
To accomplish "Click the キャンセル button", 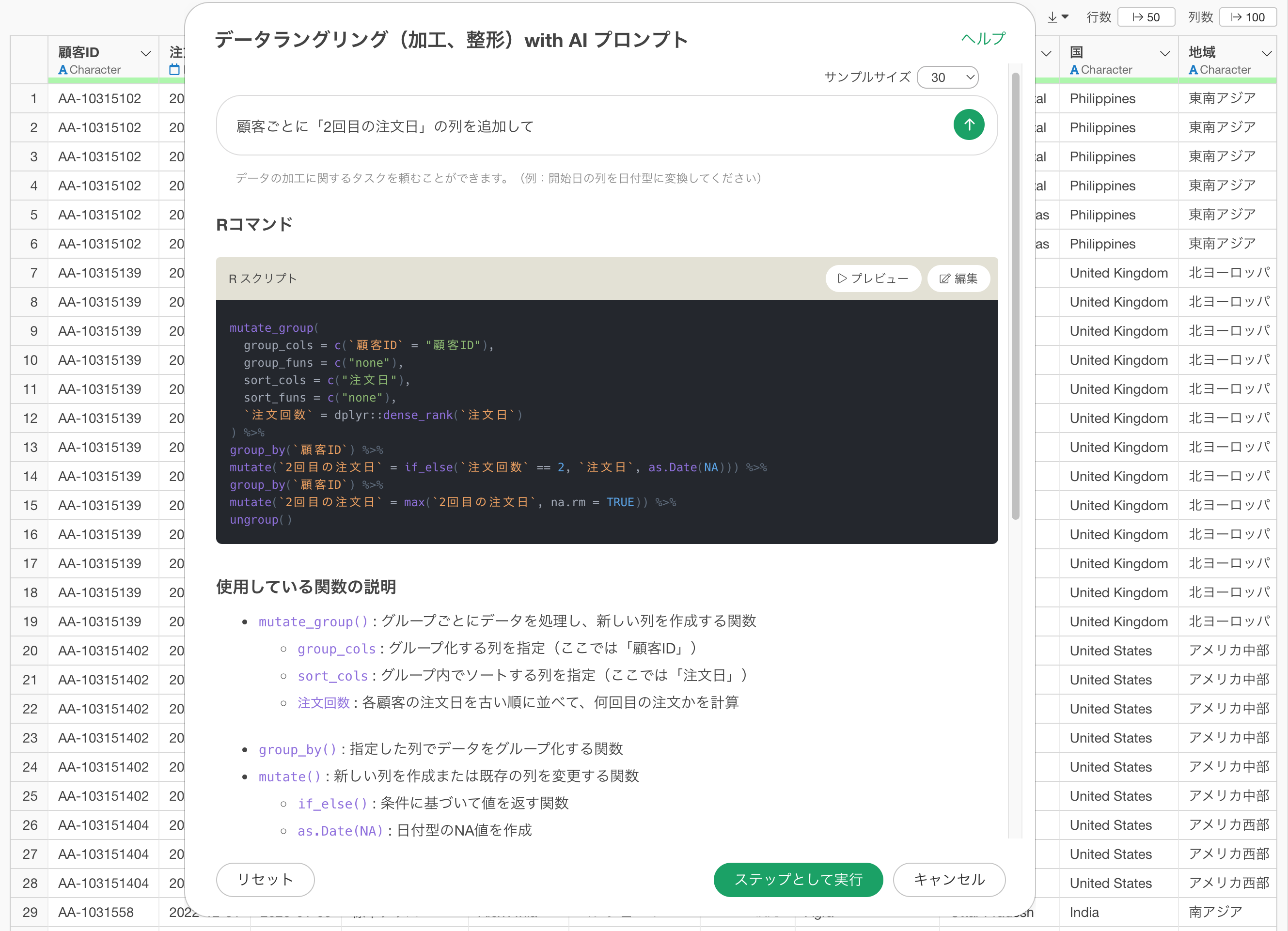I will point(949,879).
